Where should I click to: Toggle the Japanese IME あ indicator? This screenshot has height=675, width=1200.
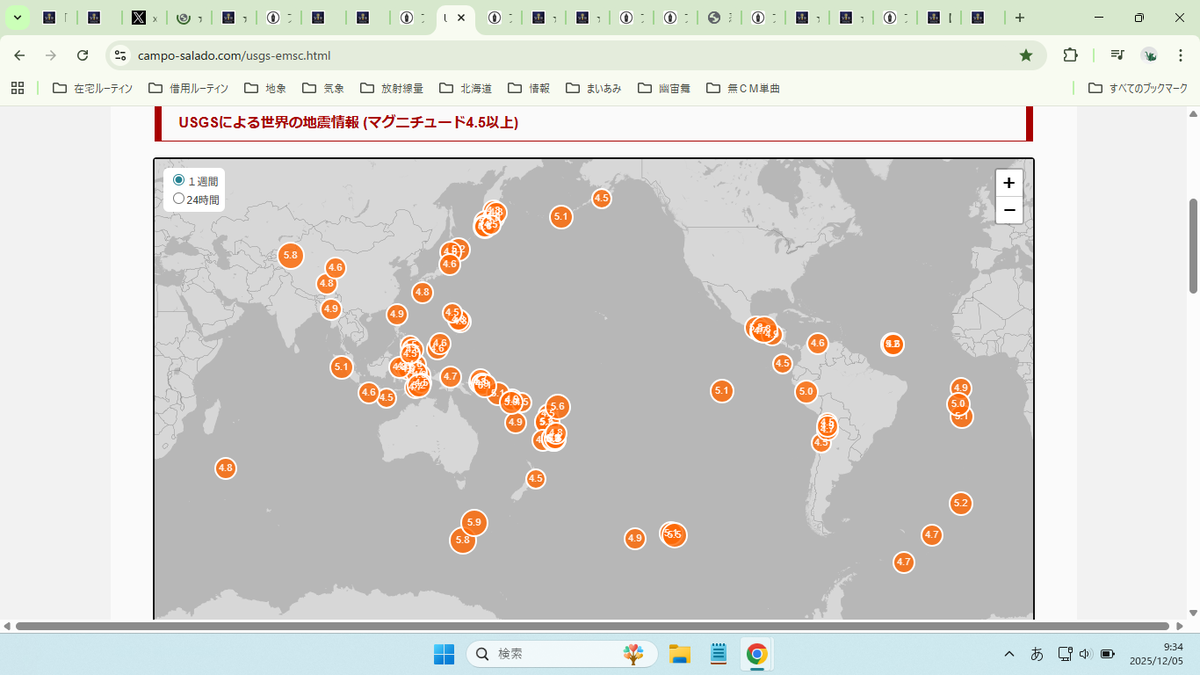pyautogui.click(x=1037, y=654)
